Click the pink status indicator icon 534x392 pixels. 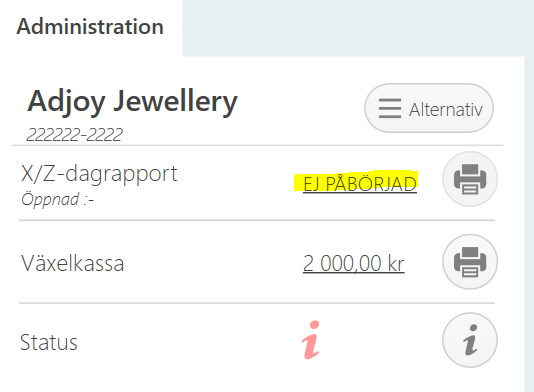[x=311, y=340]
